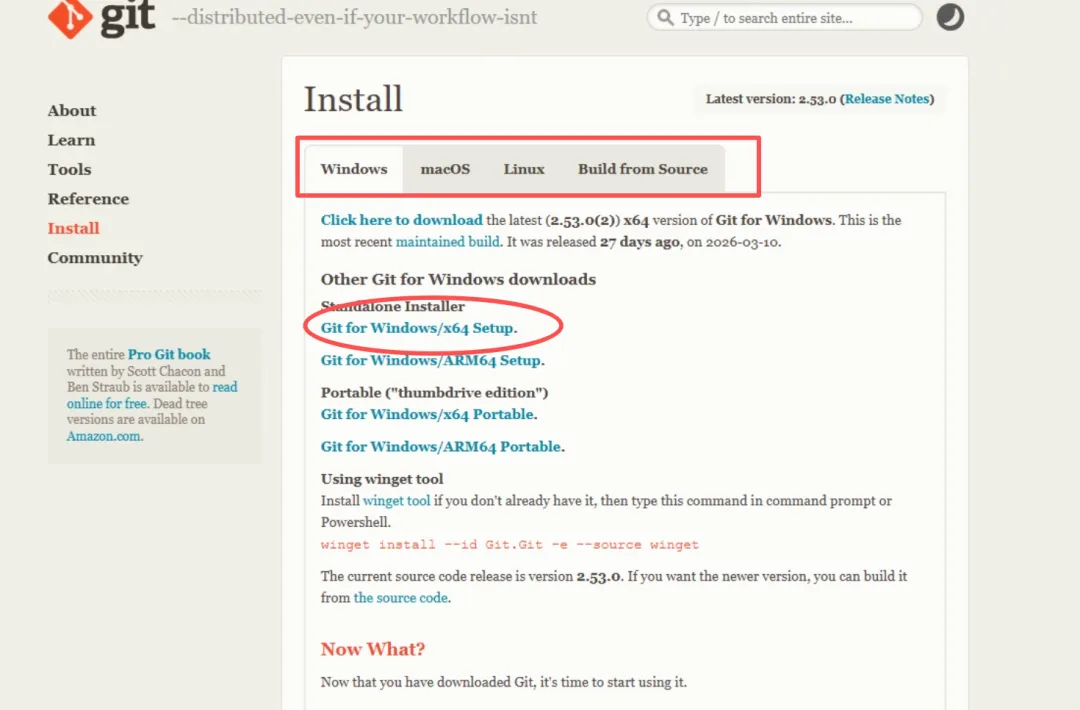Click the Git diamond logo icon
This screenshot has width=1080, height=710.
click(x=70, y=18)
